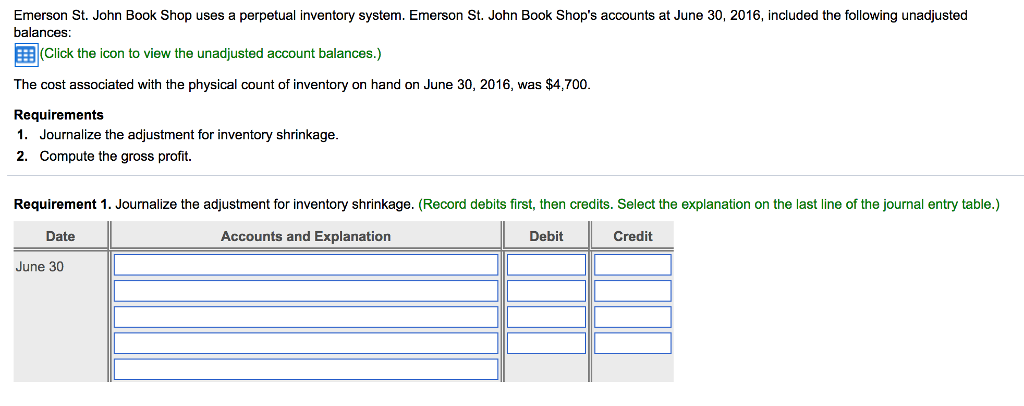The image size is (1024, 406).
Task: Click the Date column header
Action: pos(60,237)
